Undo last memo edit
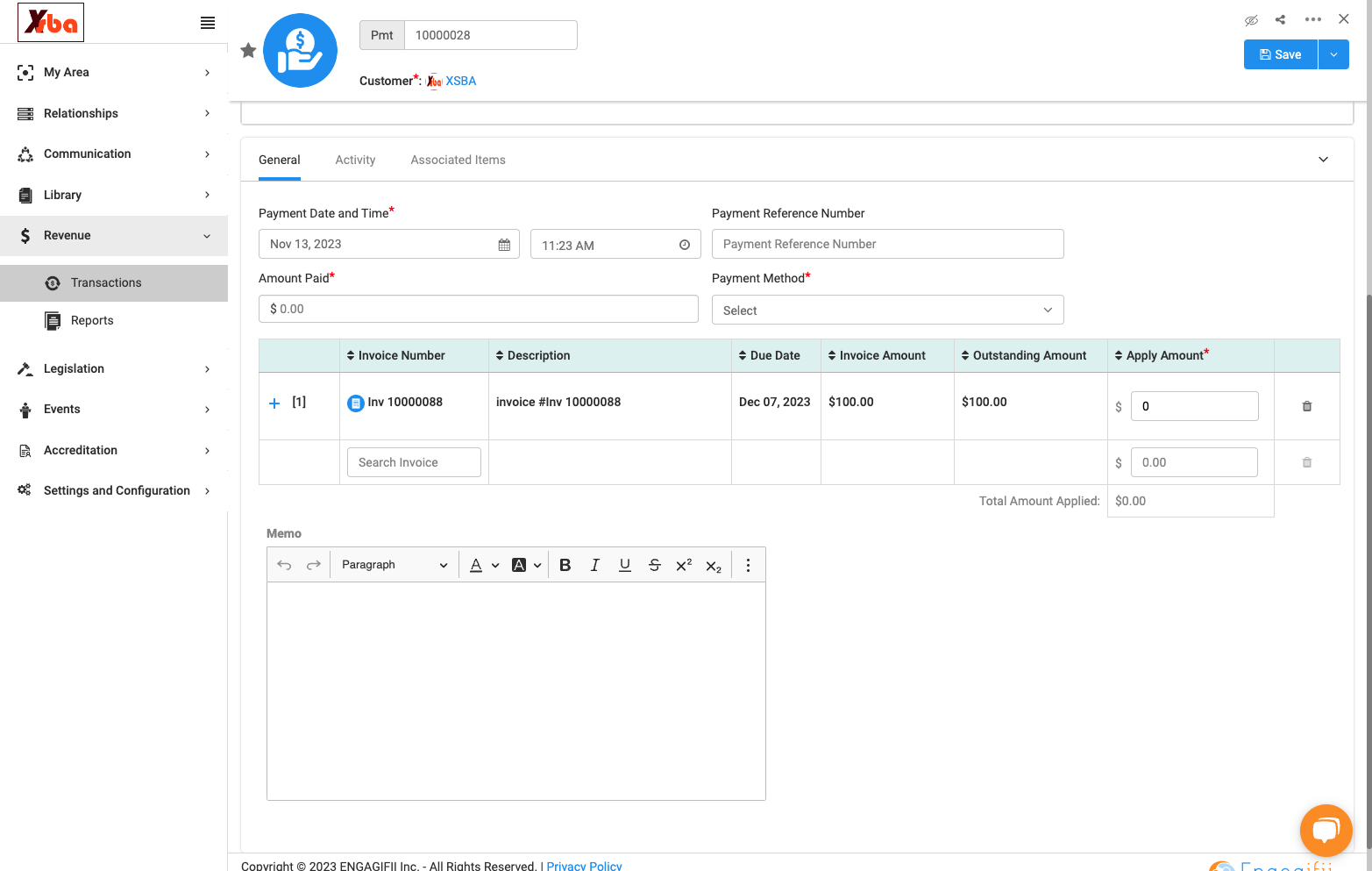The image size is (1372, 871). pos(284,565)
